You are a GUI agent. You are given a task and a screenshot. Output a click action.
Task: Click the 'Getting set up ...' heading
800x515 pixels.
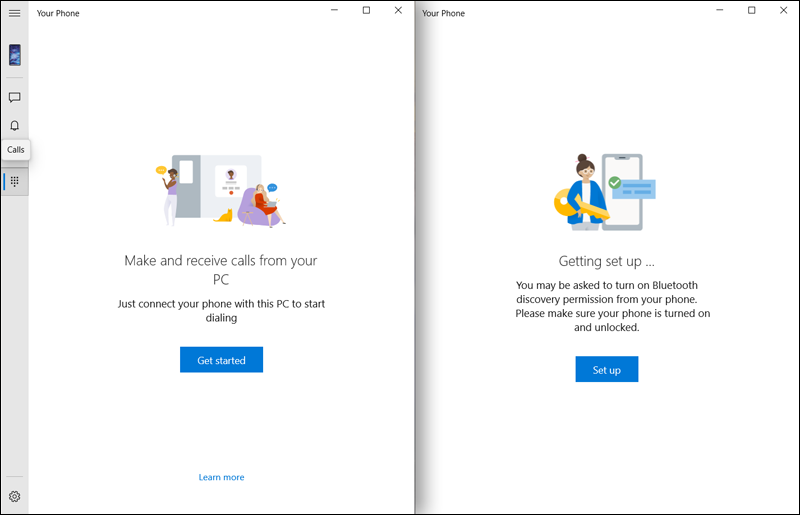tap(607, 261)
